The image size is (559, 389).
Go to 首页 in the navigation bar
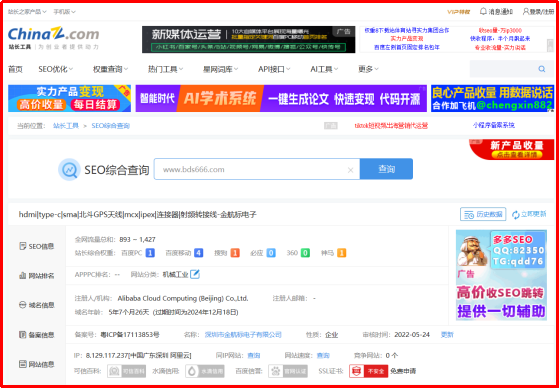15,69
